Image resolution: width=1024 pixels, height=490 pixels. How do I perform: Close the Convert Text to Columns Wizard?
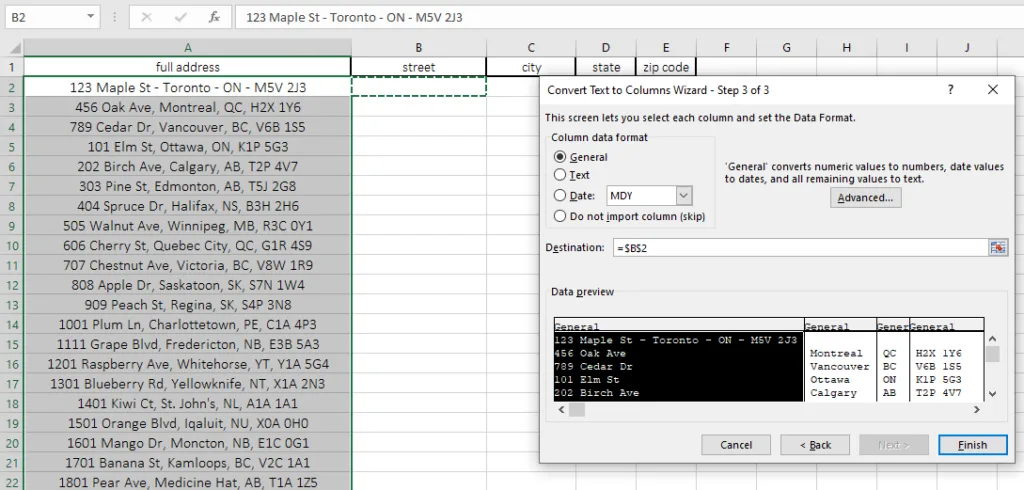click(x=993, y=90)
